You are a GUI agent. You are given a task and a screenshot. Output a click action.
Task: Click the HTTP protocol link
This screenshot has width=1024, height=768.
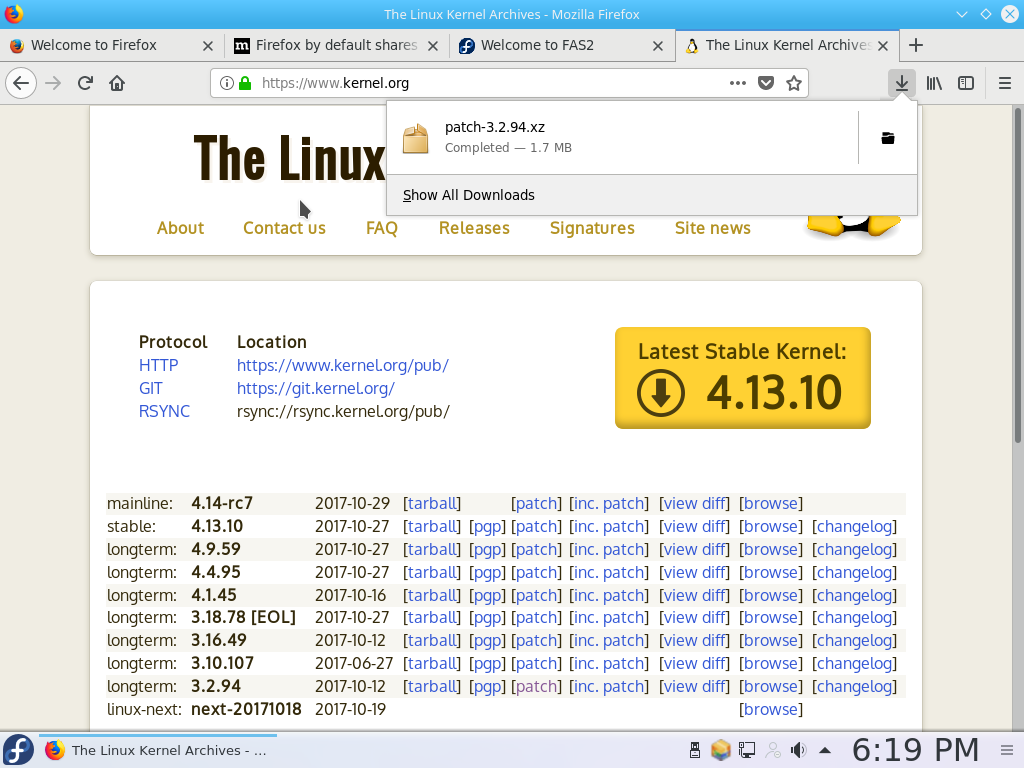159,365
